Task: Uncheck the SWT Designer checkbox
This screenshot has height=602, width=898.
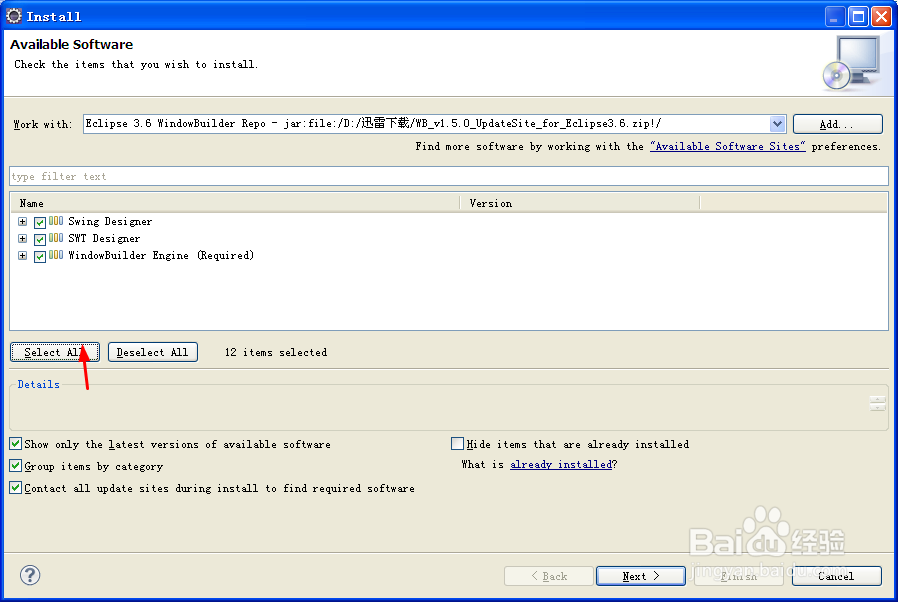Action: point(40,239)
